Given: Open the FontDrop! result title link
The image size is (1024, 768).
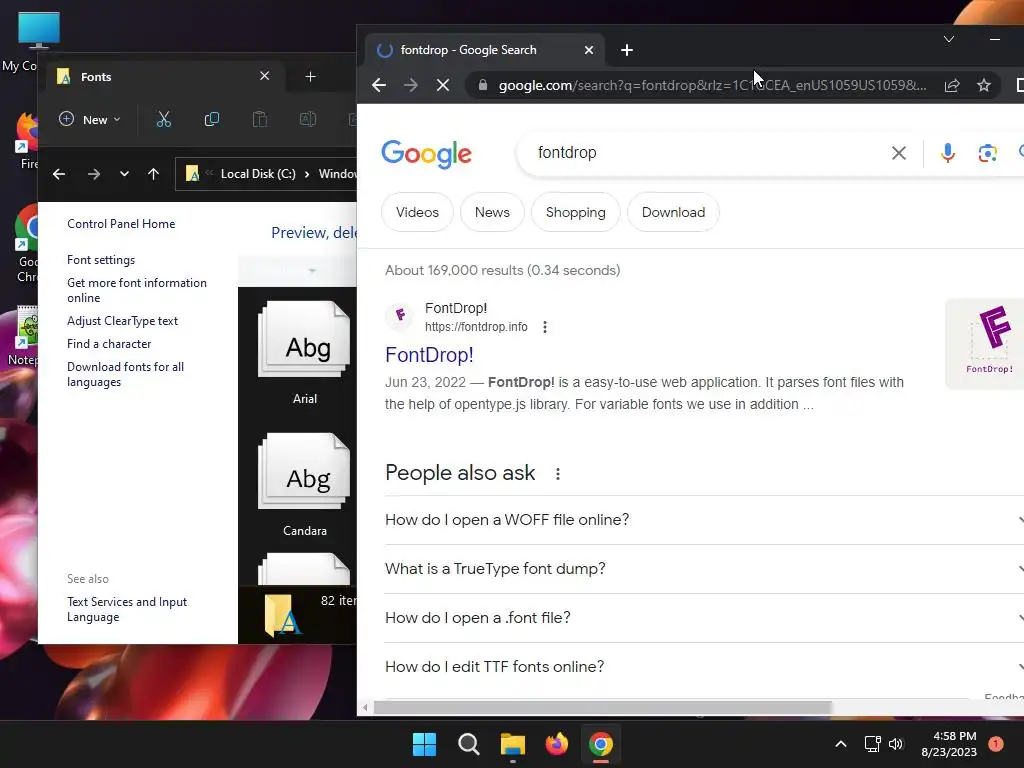Looking at the screenshot, I should coord(429,355).
